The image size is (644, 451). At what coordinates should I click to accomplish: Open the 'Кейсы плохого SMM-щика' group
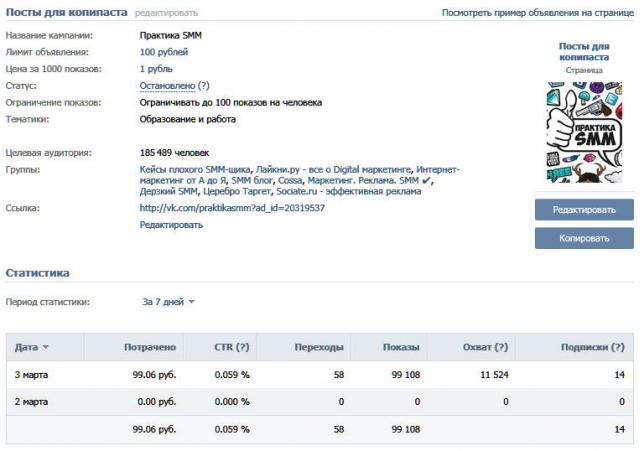point(195,170)
